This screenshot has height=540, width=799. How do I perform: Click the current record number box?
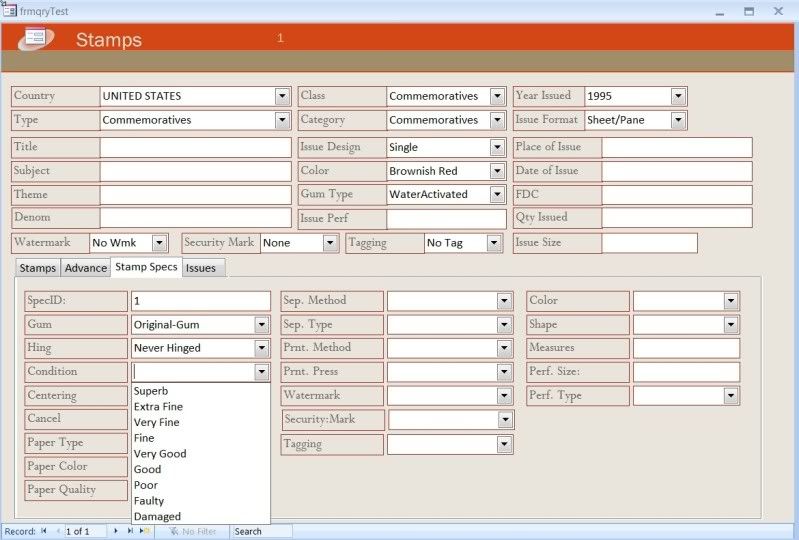(x=85, y=531)
